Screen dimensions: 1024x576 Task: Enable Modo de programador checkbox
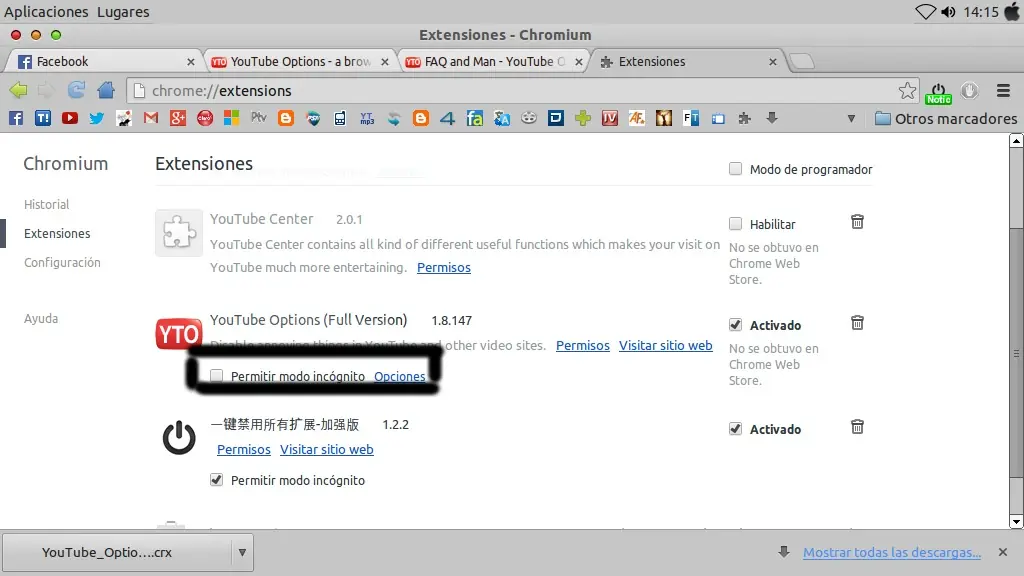[x=735, y=169]
